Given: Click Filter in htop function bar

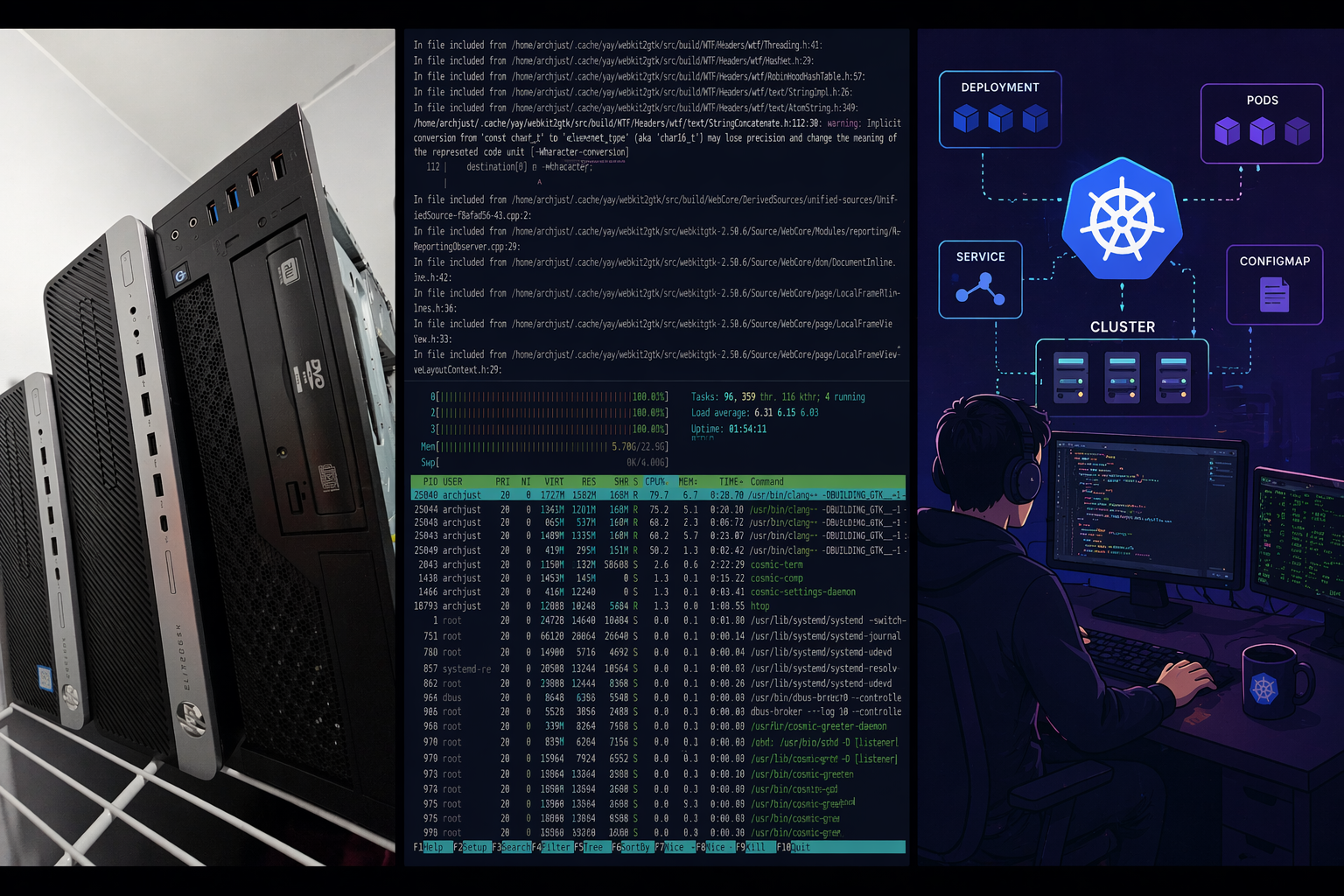Looking at the screenshot, I should click(552, 847).
